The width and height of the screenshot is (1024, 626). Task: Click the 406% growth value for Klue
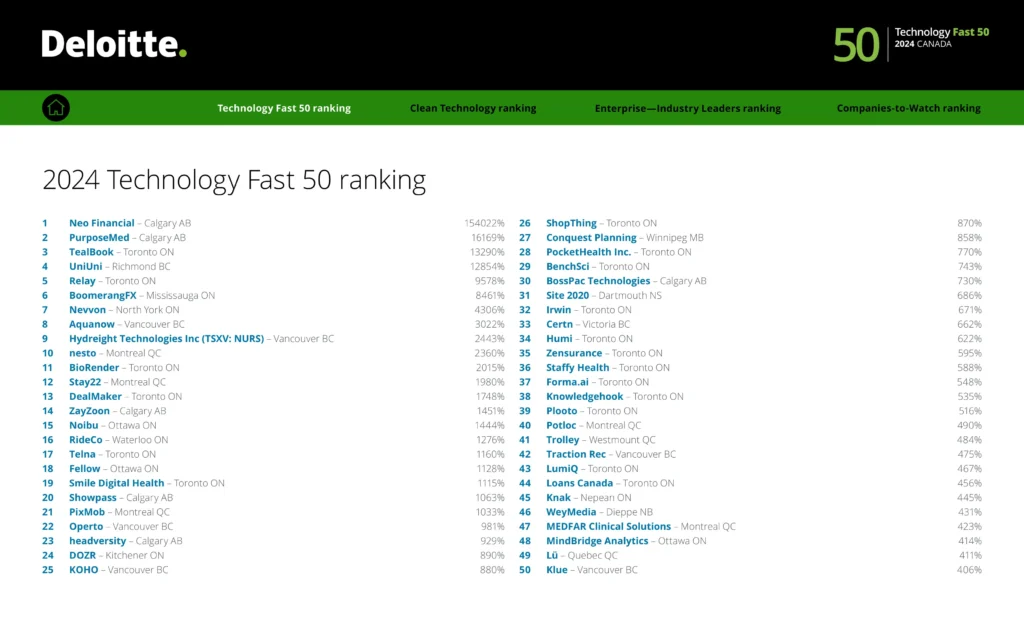[969, 569]
